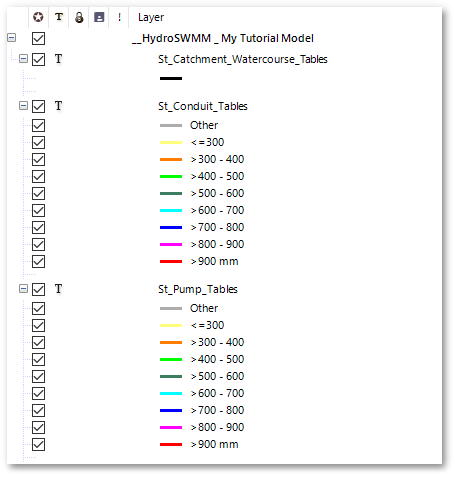Click the padlock lock column header icon

pos(79,17)
